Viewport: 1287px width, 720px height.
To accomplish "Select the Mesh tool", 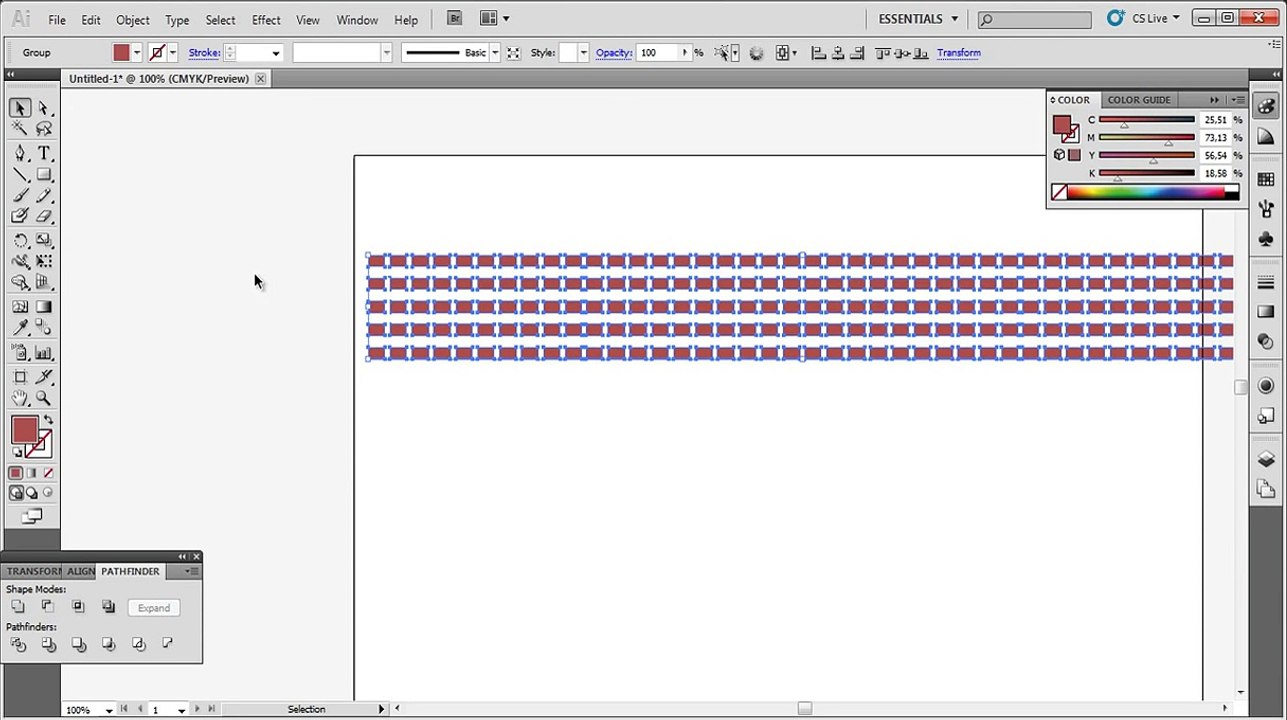I will tap(20, 308).
